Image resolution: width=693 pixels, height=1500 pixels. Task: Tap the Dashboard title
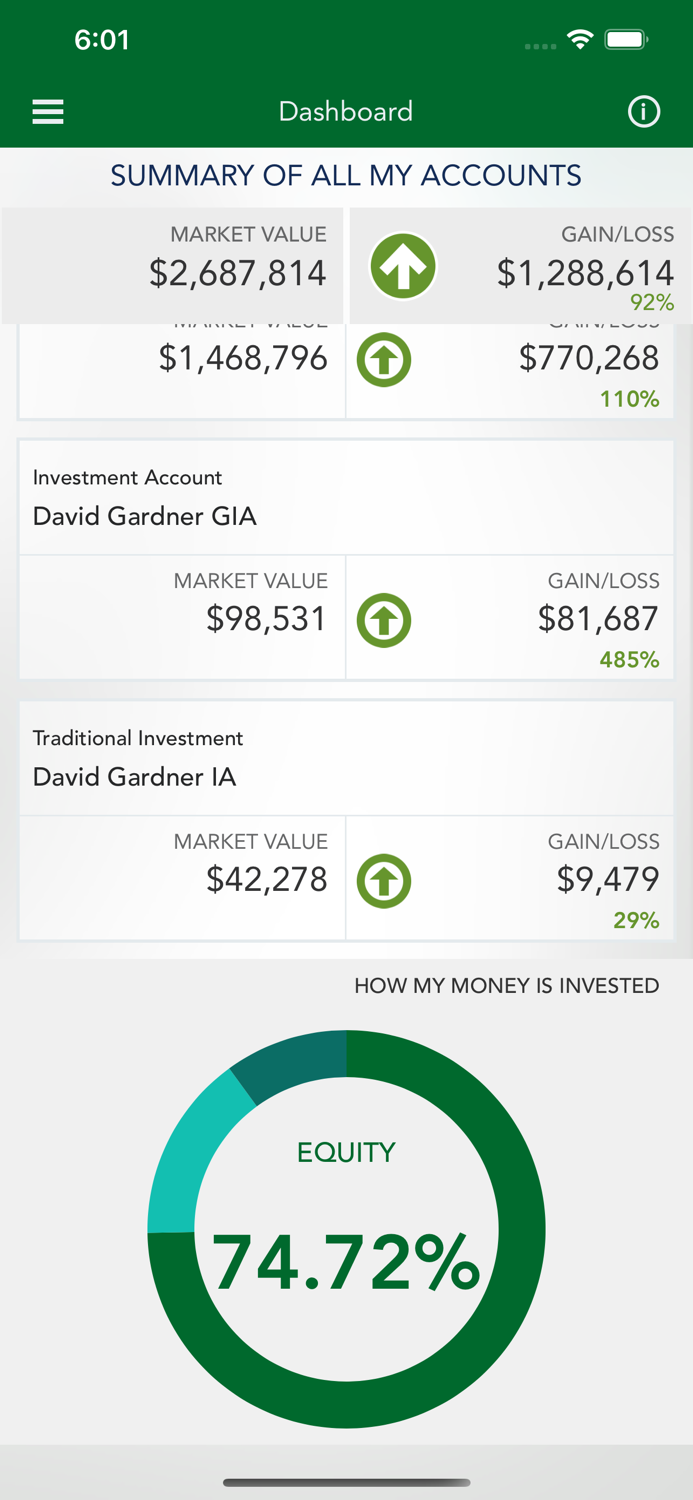point(346,112)
